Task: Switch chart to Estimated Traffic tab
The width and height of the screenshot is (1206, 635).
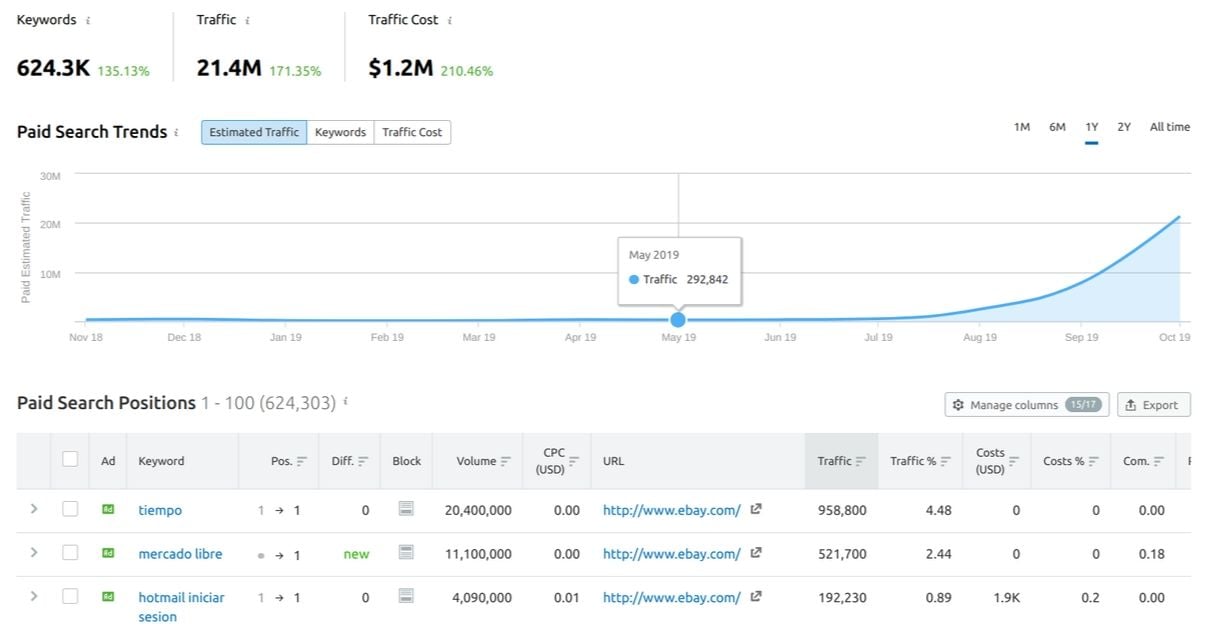Action: pyautogui.click(x=254, y=132)
